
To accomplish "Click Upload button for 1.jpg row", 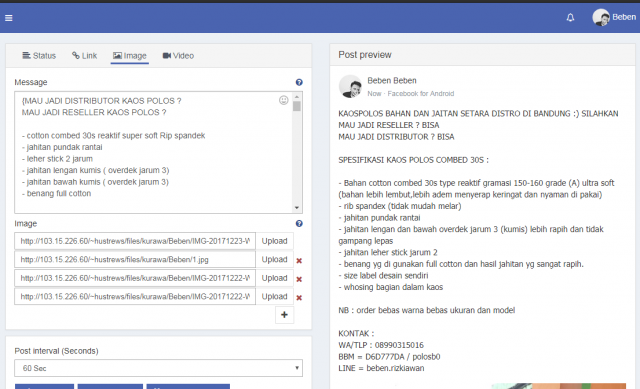I will tap(274, 260).
